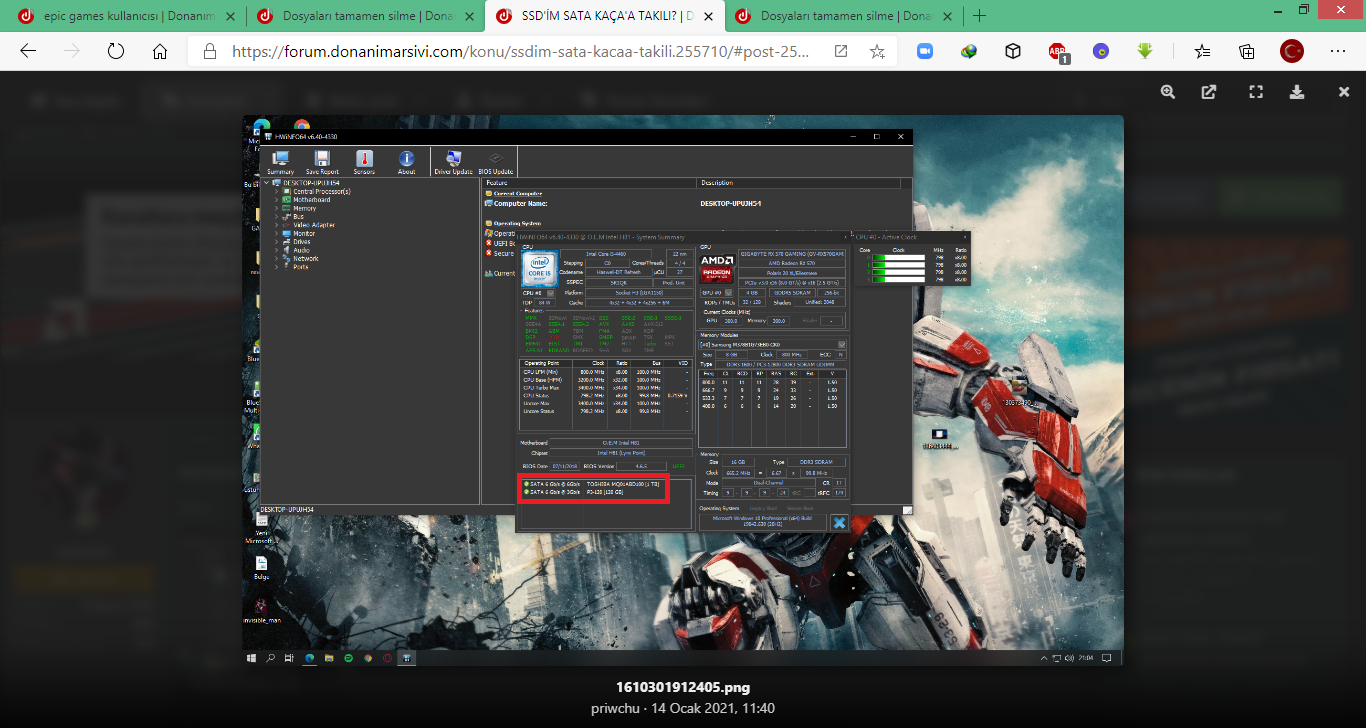
Task: Zoom the lightbox image with magnifier
Action: [x=1168, y=92]
